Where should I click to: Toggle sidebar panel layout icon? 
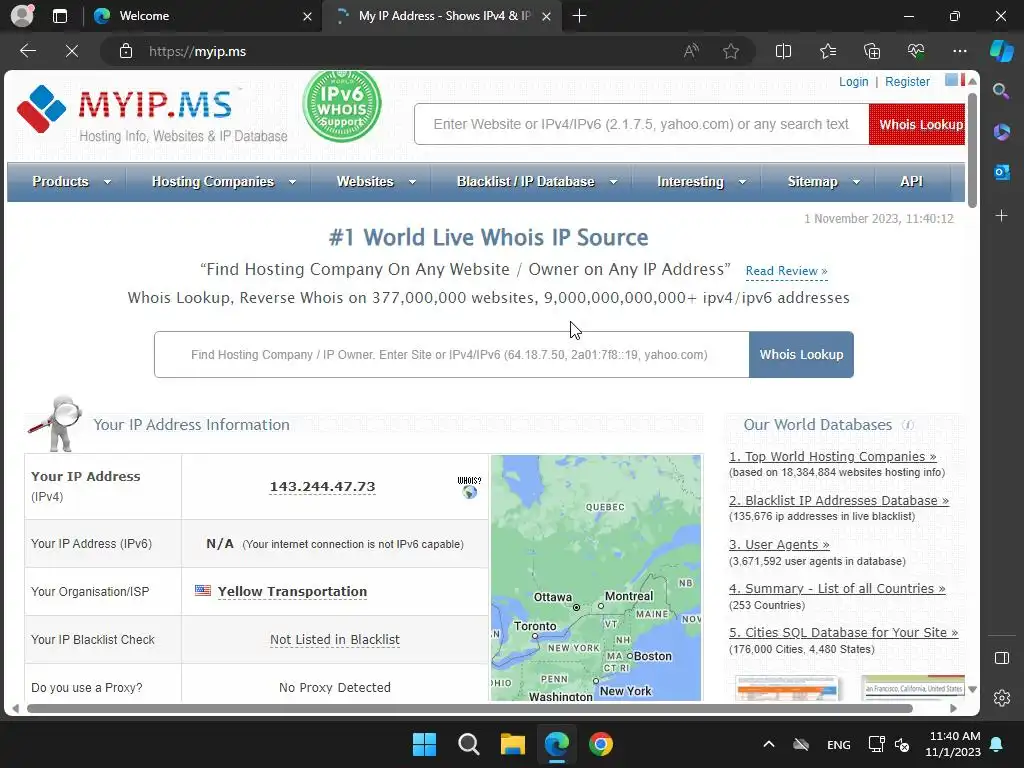tap(1001, 658)
